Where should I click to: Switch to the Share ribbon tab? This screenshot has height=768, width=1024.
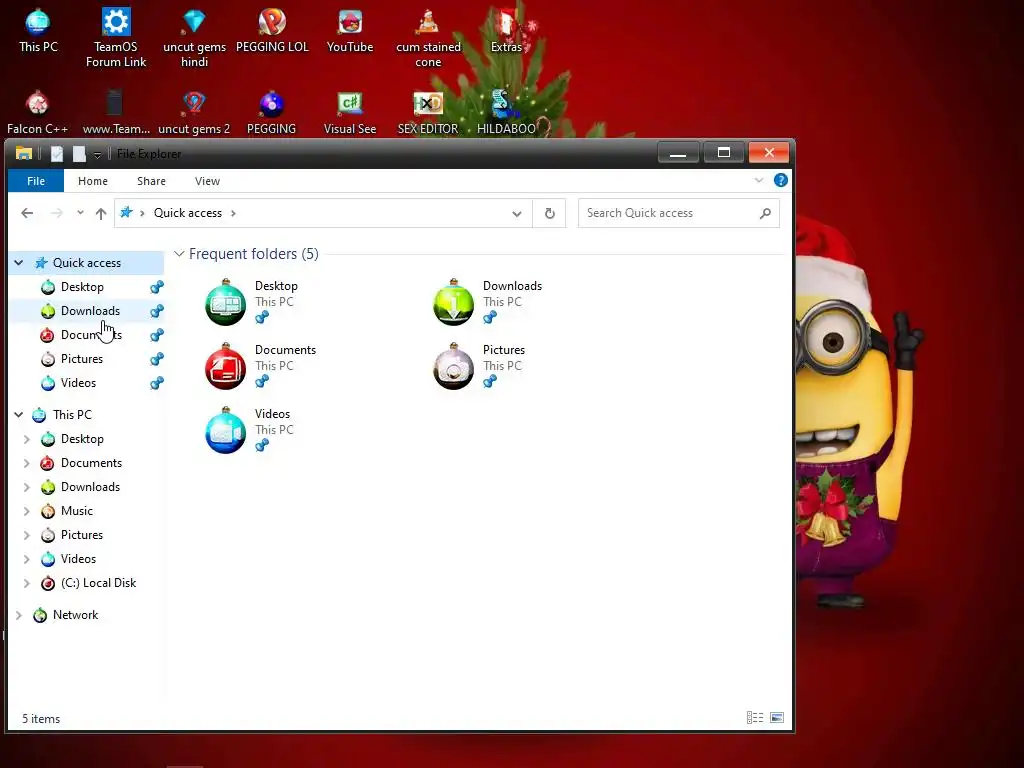tap(152, 181)
